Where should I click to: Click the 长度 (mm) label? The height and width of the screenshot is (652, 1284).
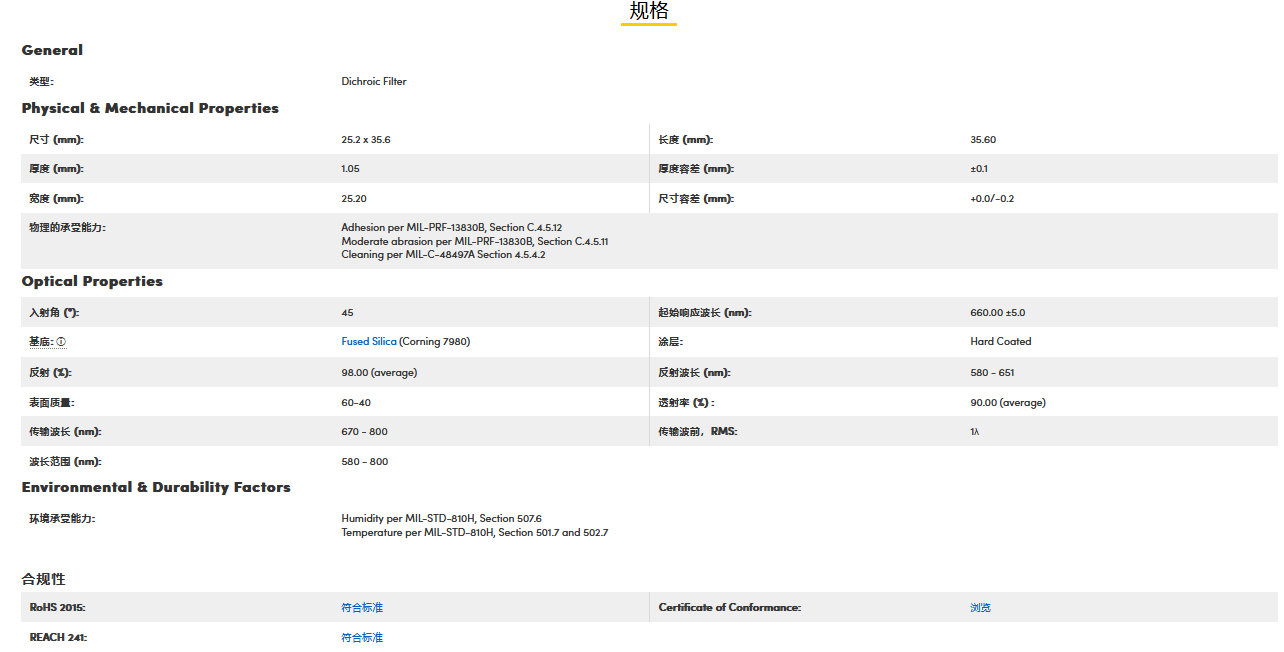tap(685, 140)
